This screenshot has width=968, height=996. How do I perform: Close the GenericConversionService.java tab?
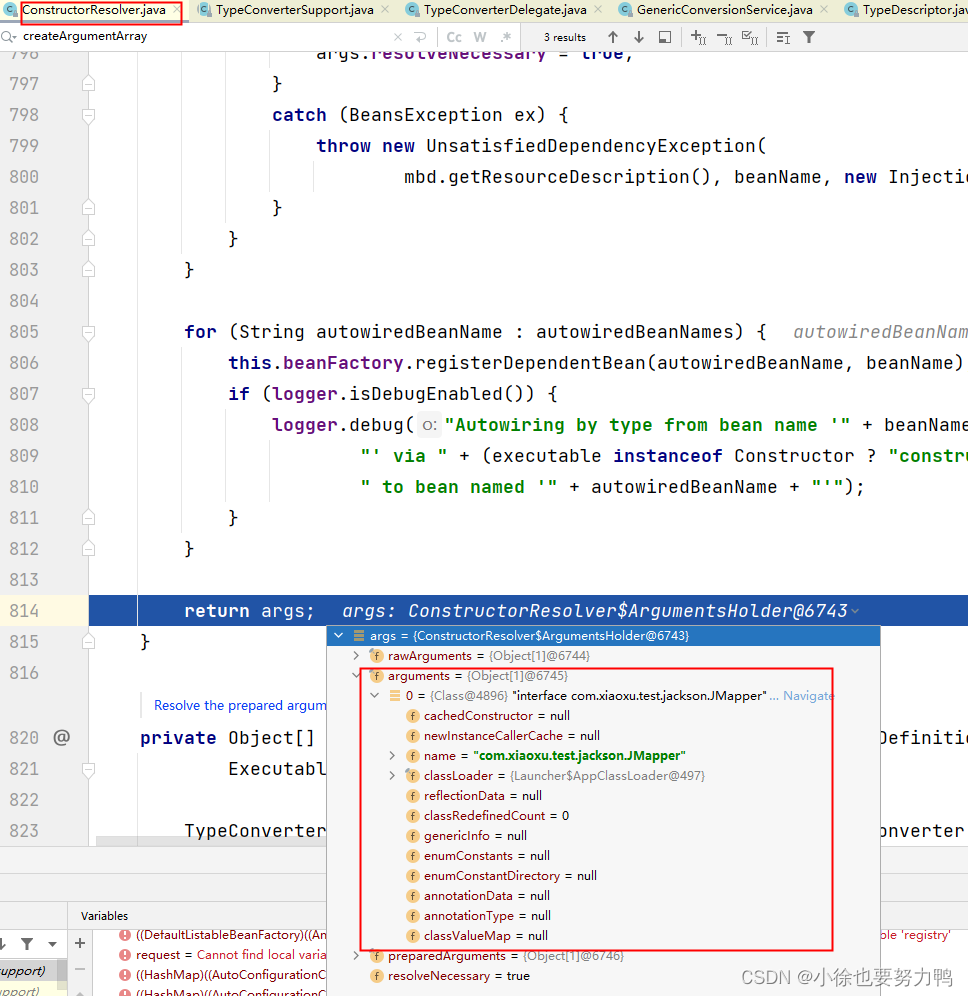pos(824,10)
